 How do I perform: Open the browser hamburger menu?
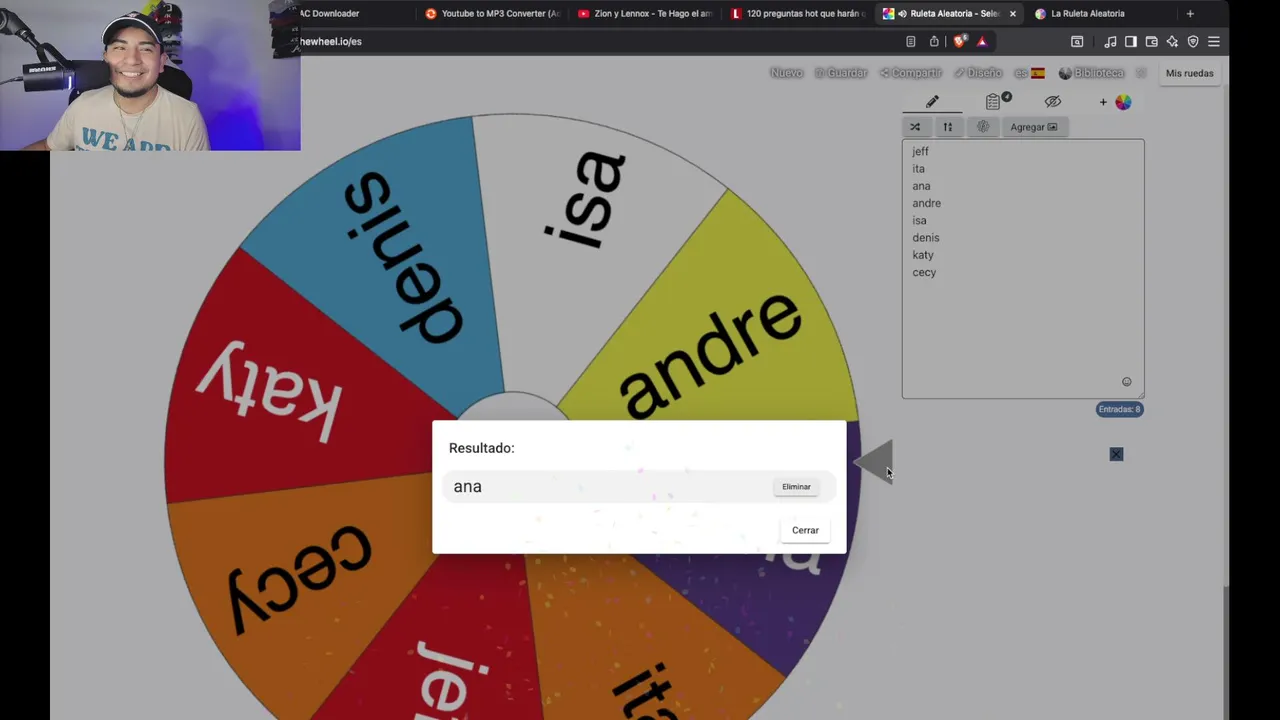coord(1214,42)
